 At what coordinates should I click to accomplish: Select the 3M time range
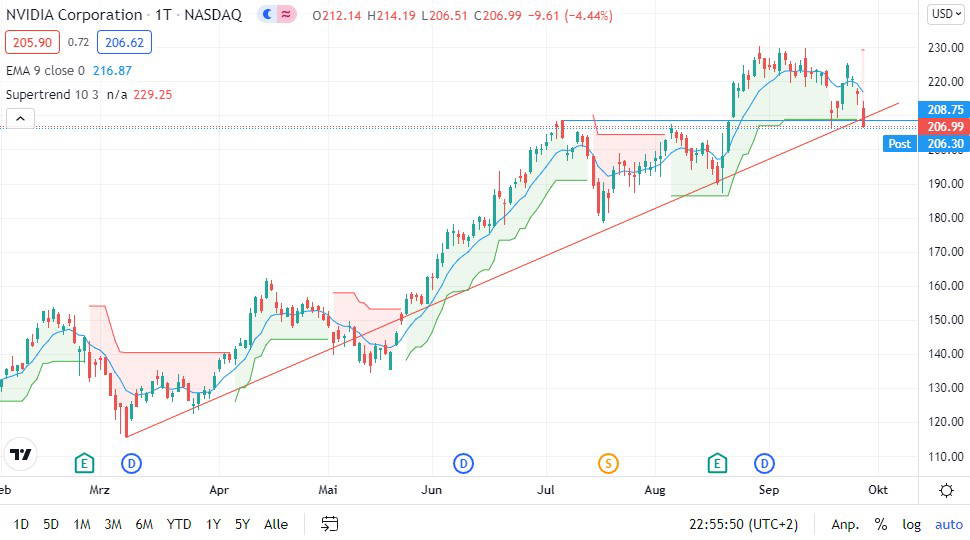[113, 525]
